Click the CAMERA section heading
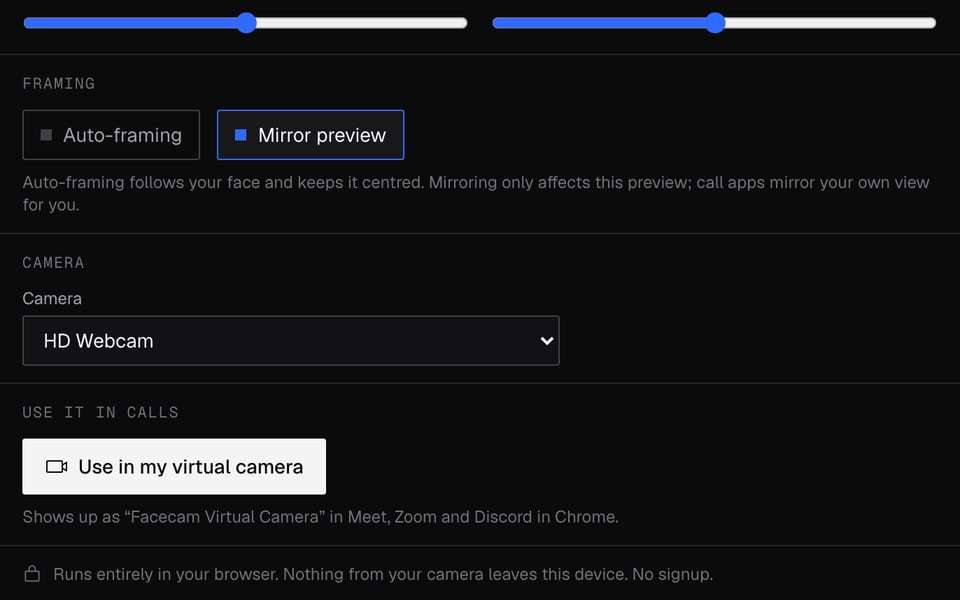This screenshot has height=600, width=960. tap(53, 263)
